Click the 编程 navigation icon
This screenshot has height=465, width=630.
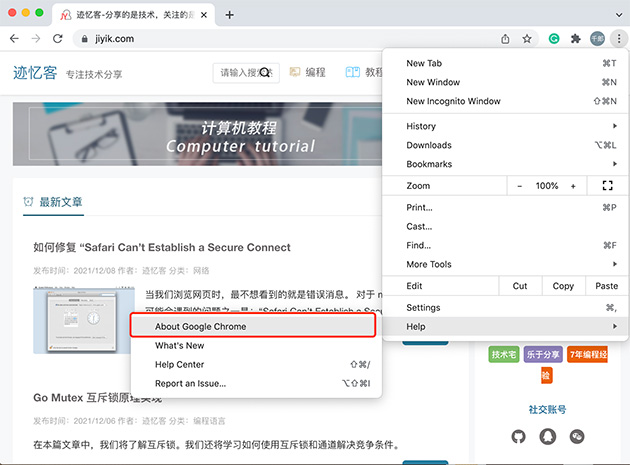pos(295,72)
